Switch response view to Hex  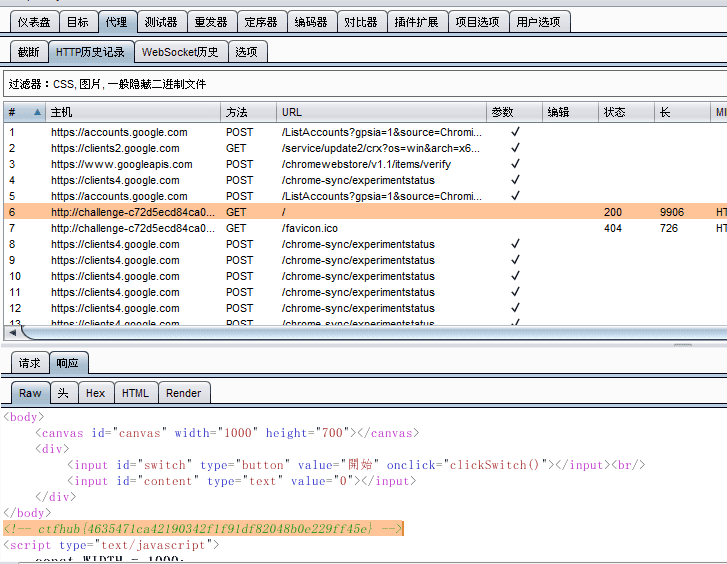(x=95, y=393)
